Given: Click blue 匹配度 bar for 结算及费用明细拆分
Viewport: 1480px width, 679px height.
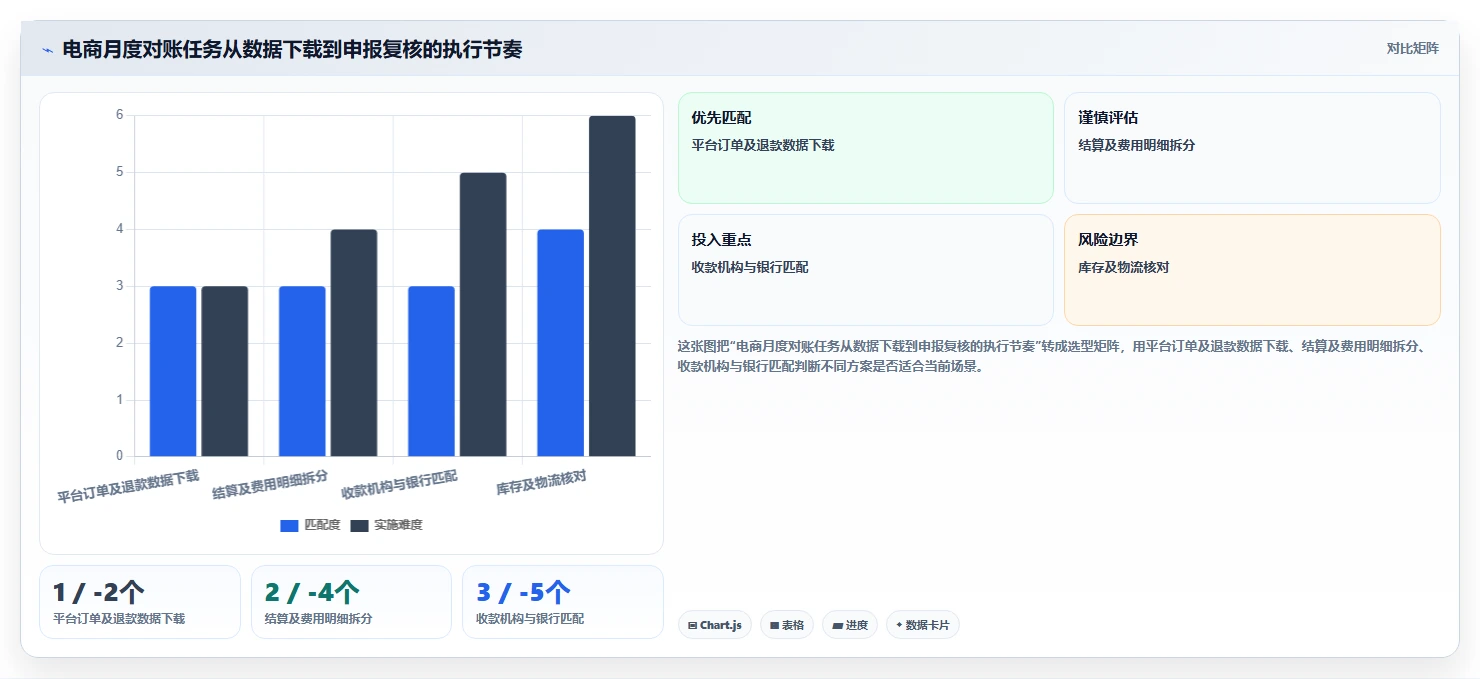Looking at the screenshot, I should click(302, 371).
